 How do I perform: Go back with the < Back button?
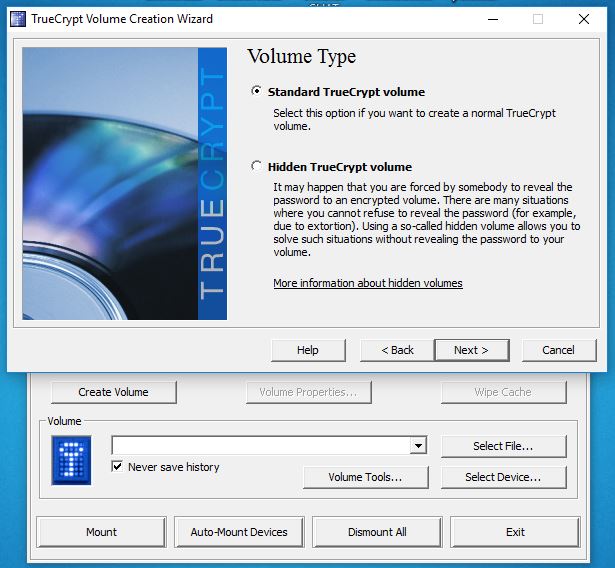(x=397, y=350)
